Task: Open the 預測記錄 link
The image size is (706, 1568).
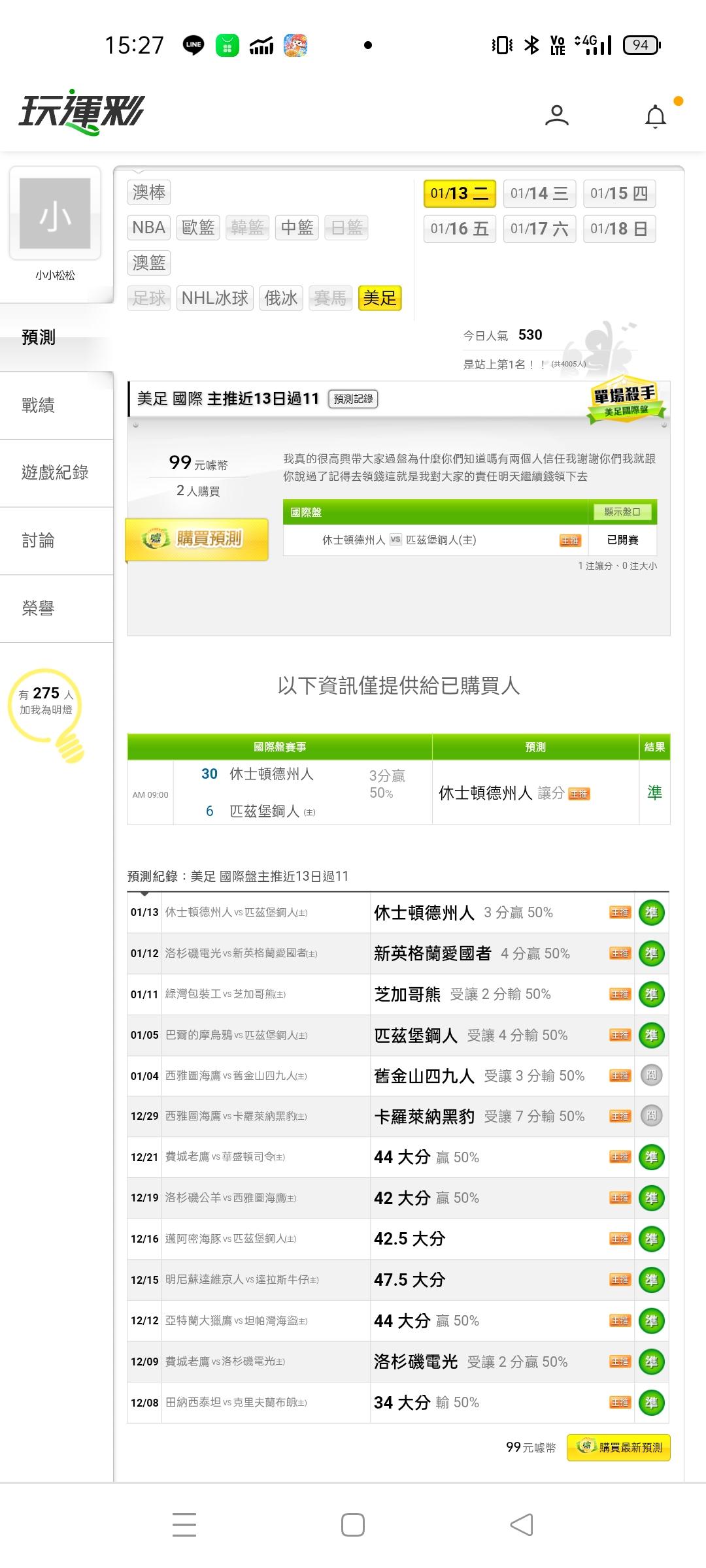Action: [x=353, y=399]
